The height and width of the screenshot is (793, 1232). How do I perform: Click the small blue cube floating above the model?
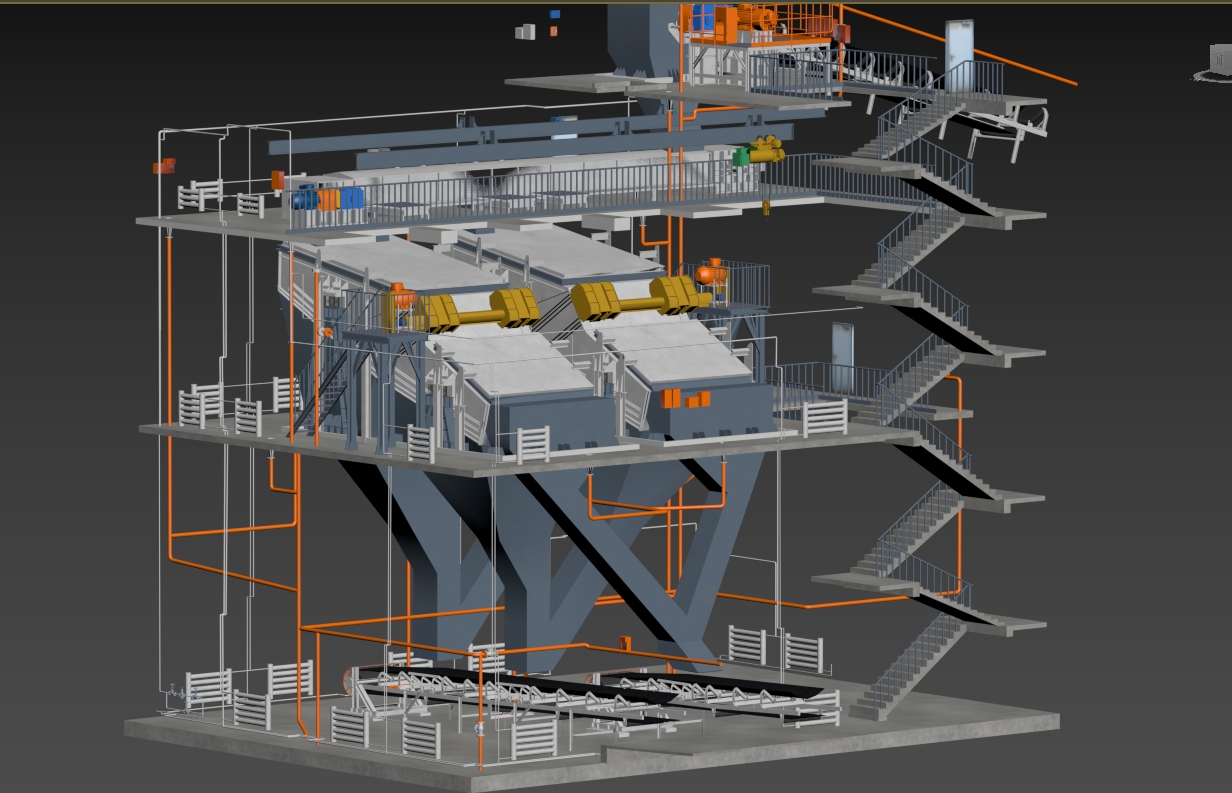point(555,14)
